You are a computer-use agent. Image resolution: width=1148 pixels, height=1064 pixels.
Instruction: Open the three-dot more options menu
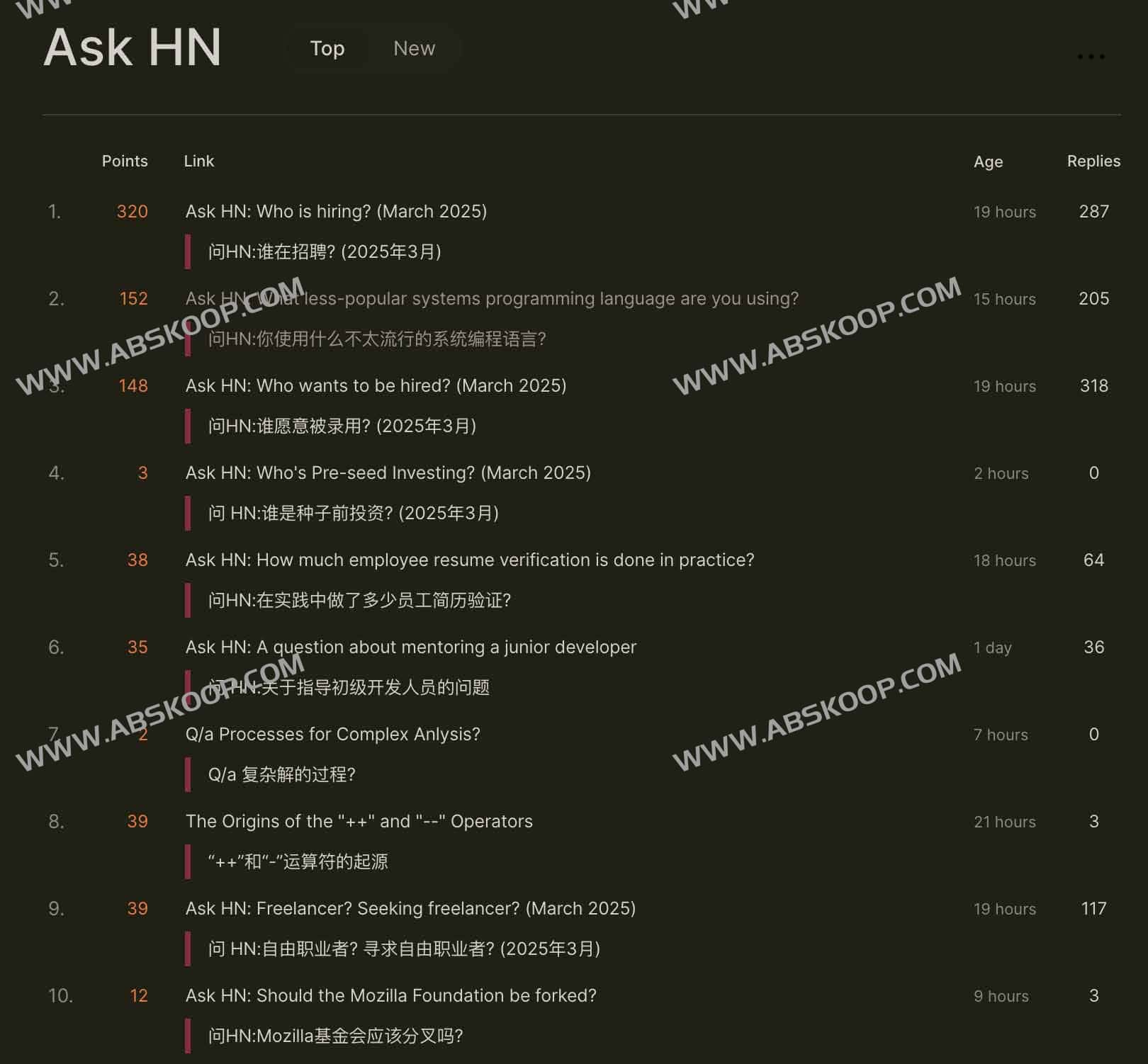pyautogui.click(x=1091, y=57)
